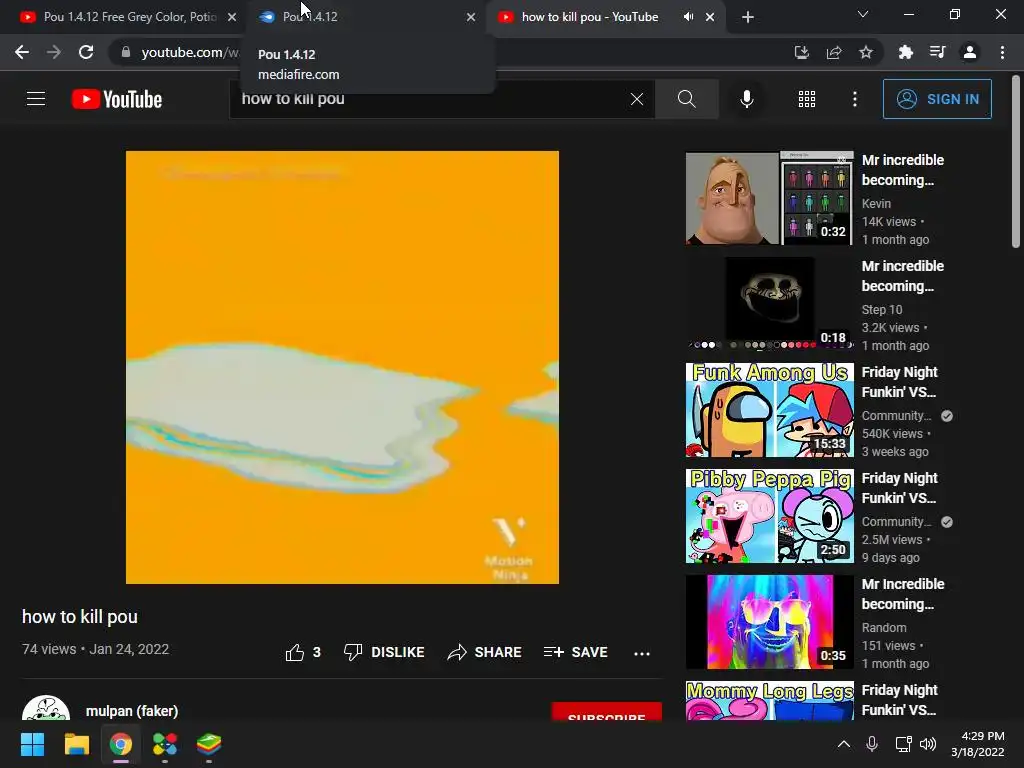
Task: Share this page icon in address bar
Action: click(x=834, y=52)
